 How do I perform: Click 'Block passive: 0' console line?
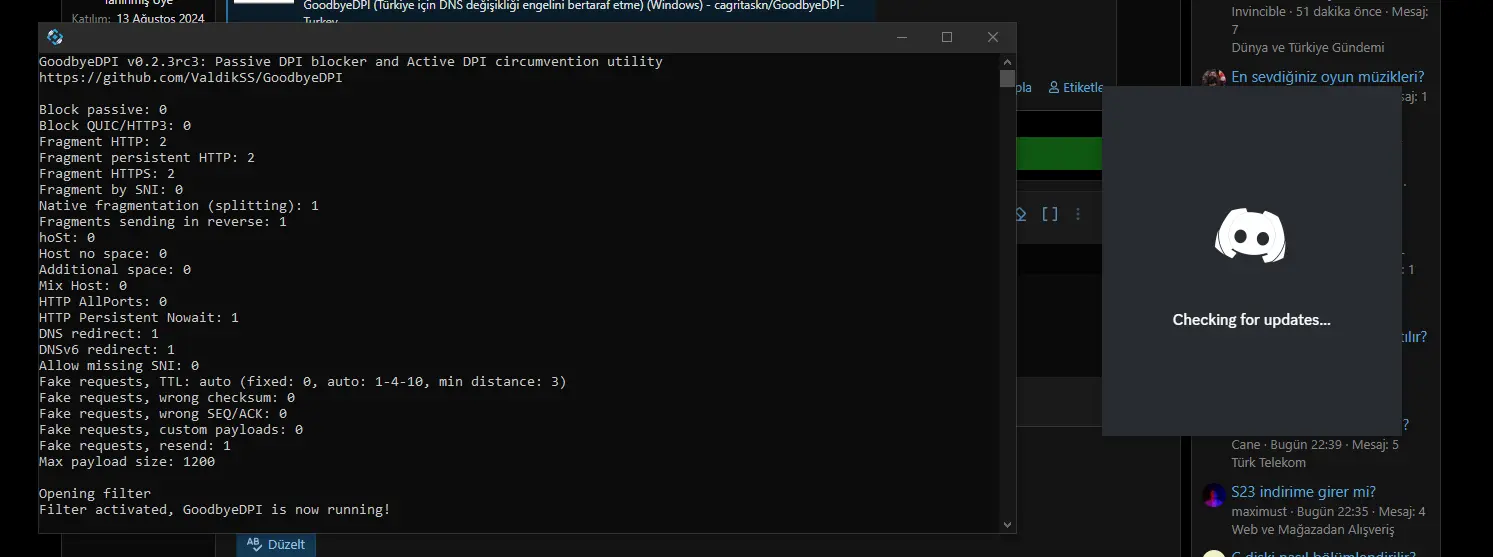pos(103,109)
